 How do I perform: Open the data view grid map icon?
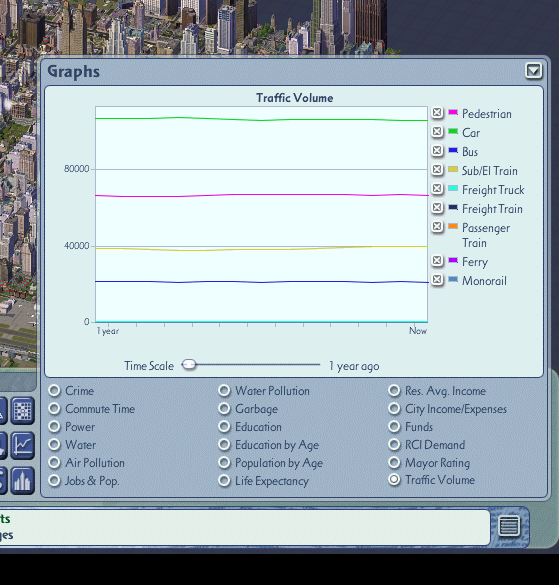(22, 411)
